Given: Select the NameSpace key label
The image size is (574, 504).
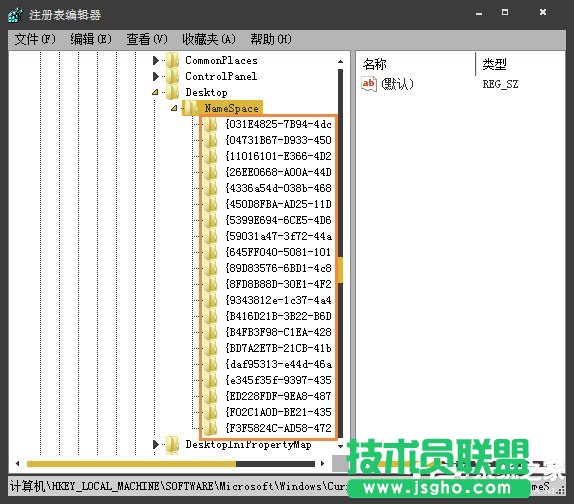Looking at the screenshot, I should (x=231, y=108).
